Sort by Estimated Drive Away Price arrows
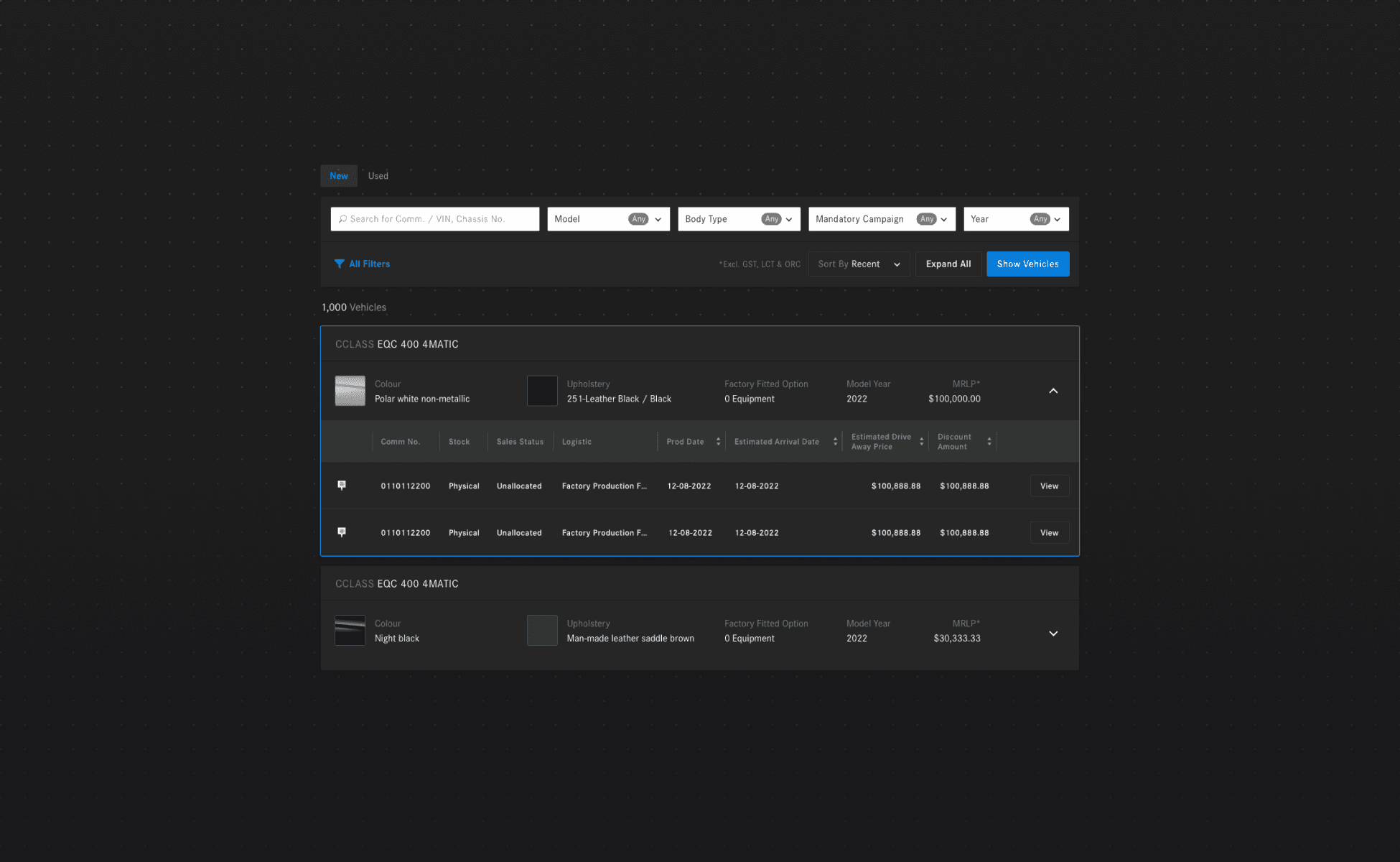 coord(921,442)
